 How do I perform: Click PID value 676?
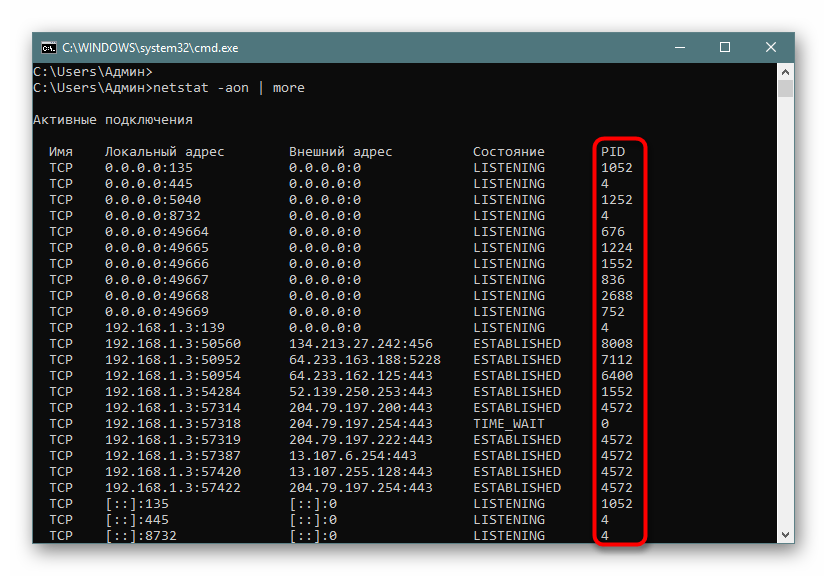(613, 232)
